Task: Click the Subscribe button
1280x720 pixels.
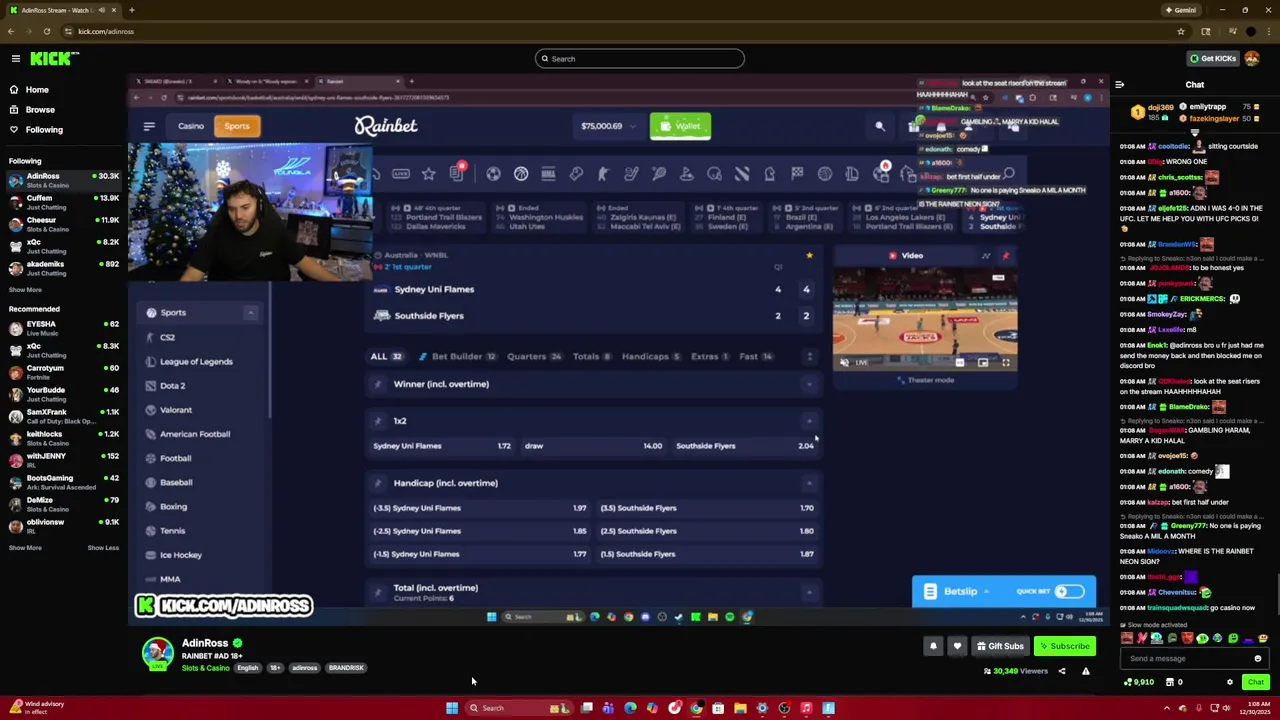Action: (x=1064, y=647)
